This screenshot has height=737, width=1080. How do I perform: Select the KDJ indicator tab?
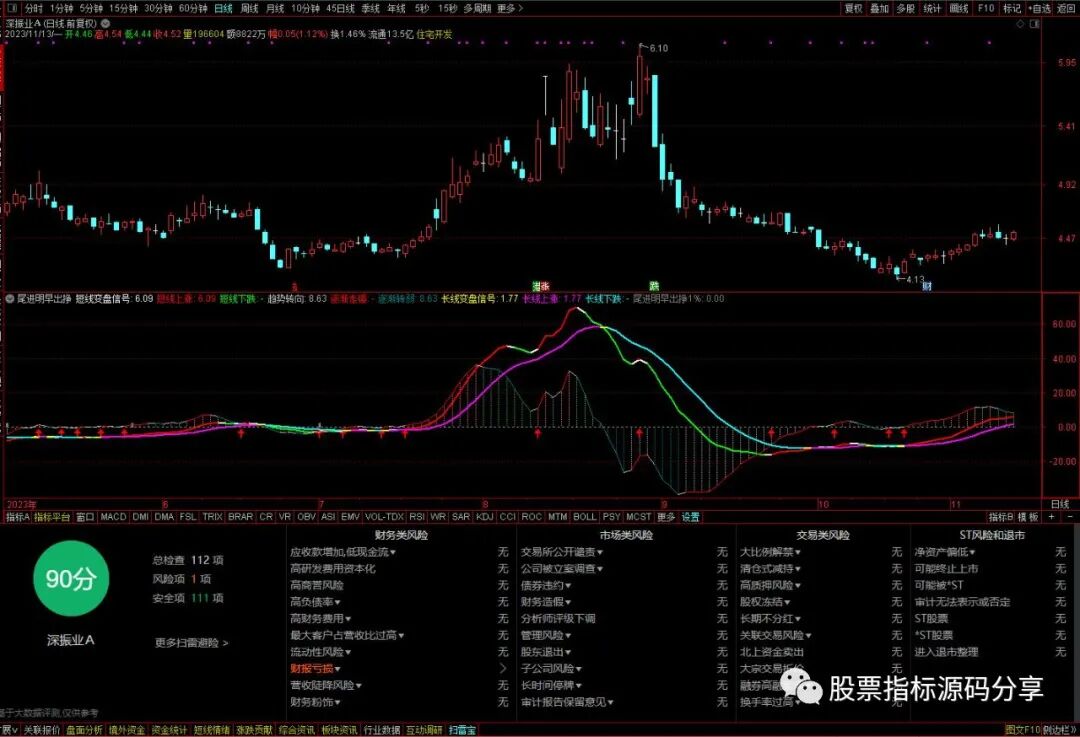coord(485,517)
